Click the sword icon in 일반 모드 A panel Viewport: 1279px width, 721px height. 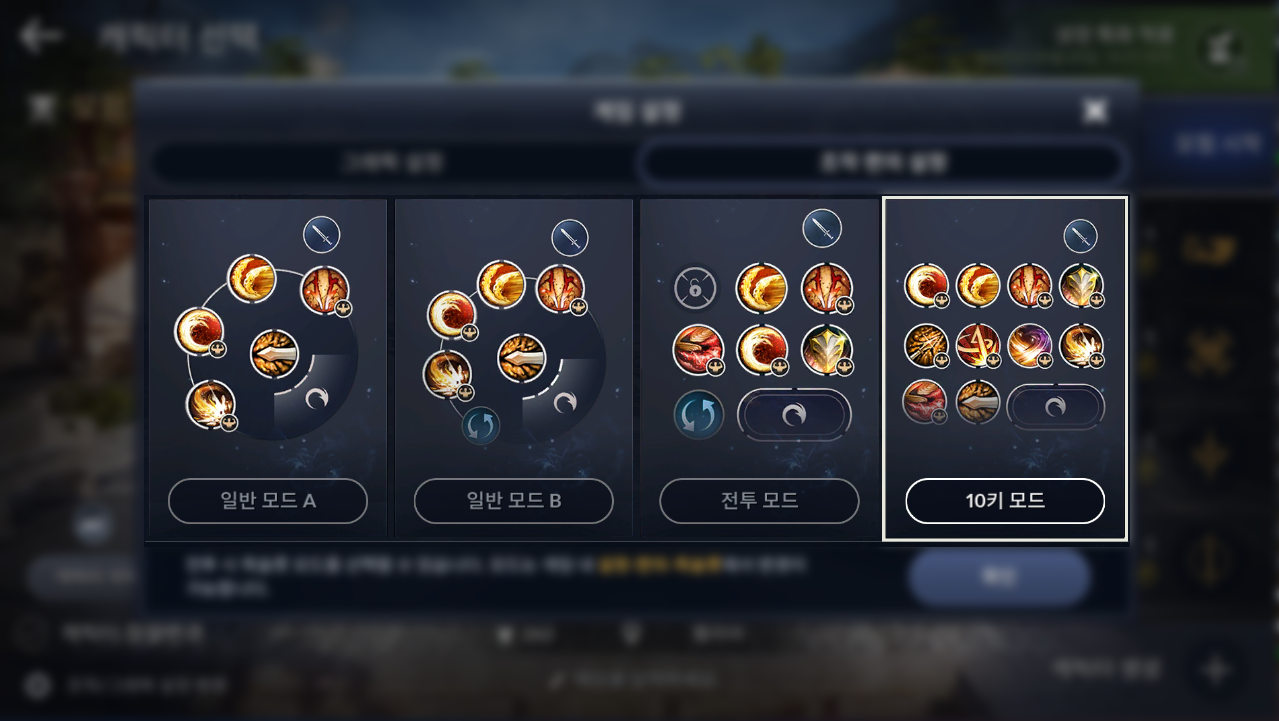(322, 235)
